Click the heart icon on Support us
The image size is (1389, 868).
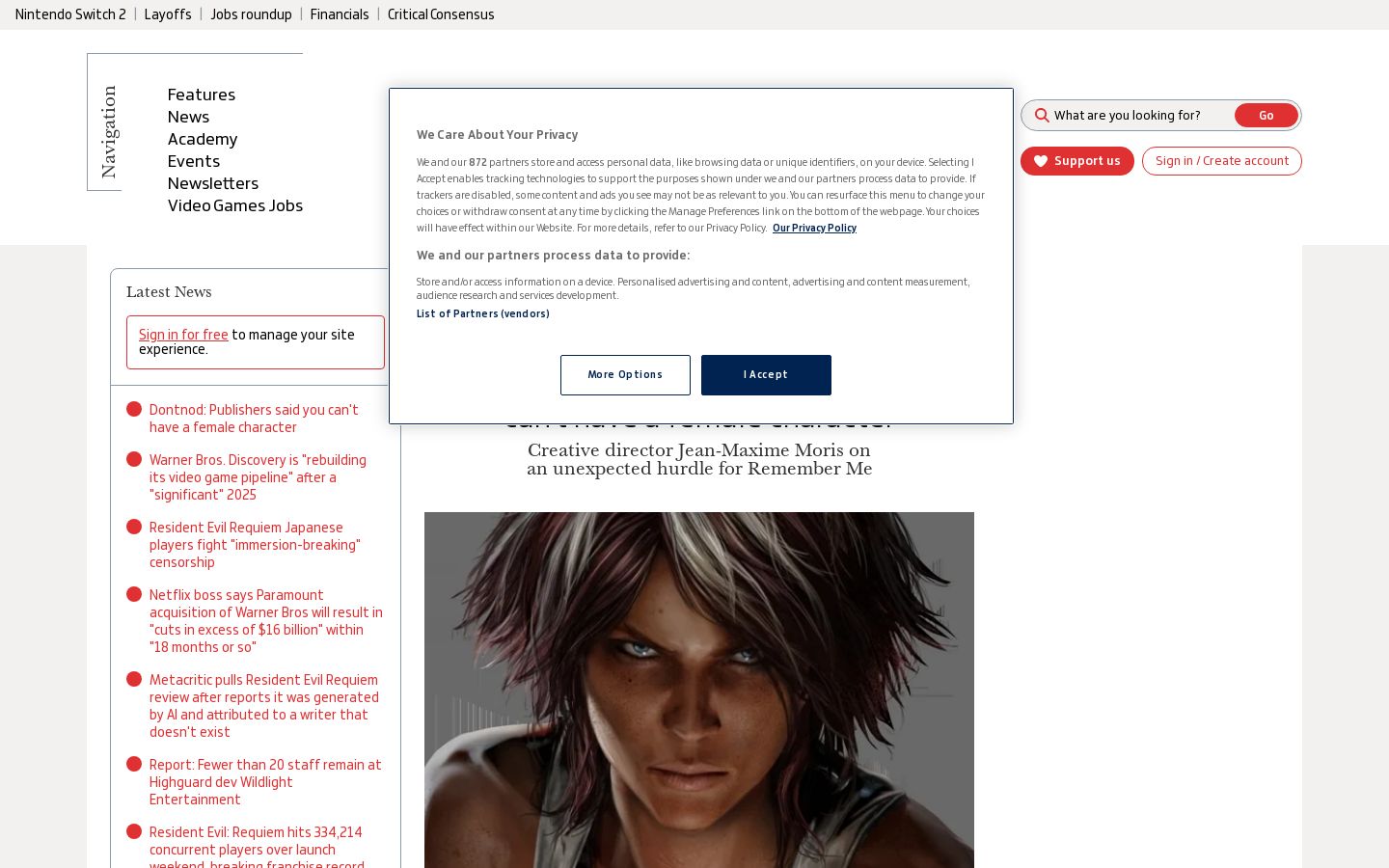click(1041, 161)
